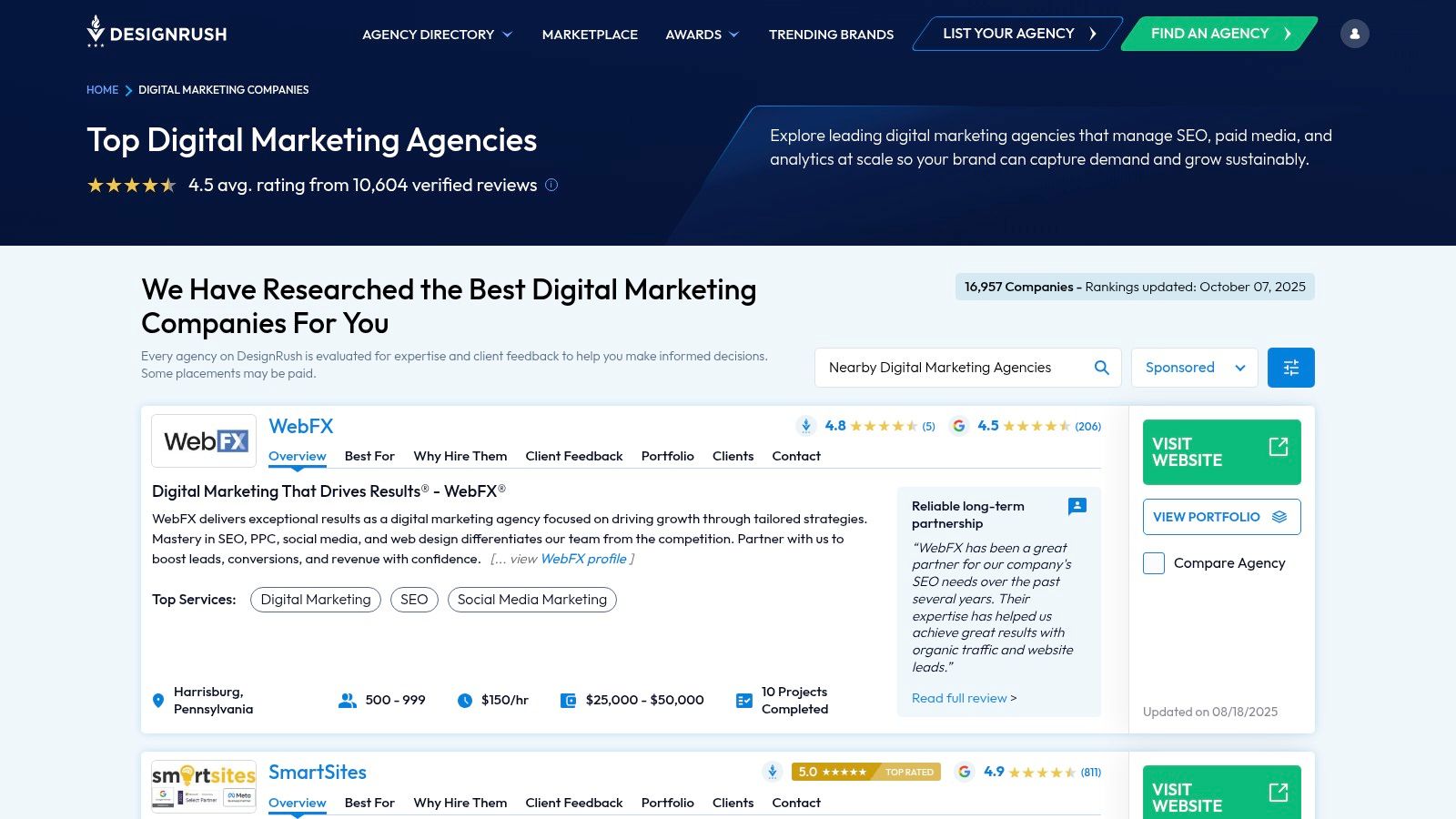
Task: Click the hourly rate clock icon
Action: (x=465, y=701)
